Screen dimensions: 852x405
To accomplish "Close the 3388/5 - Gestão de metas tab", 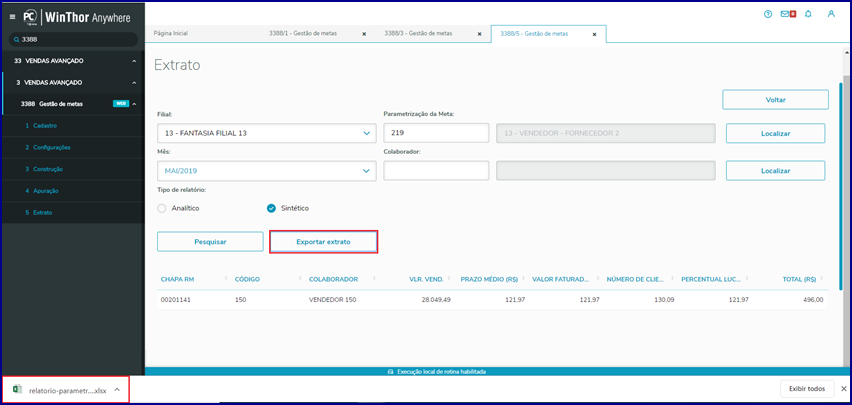I will coord(594,34).
